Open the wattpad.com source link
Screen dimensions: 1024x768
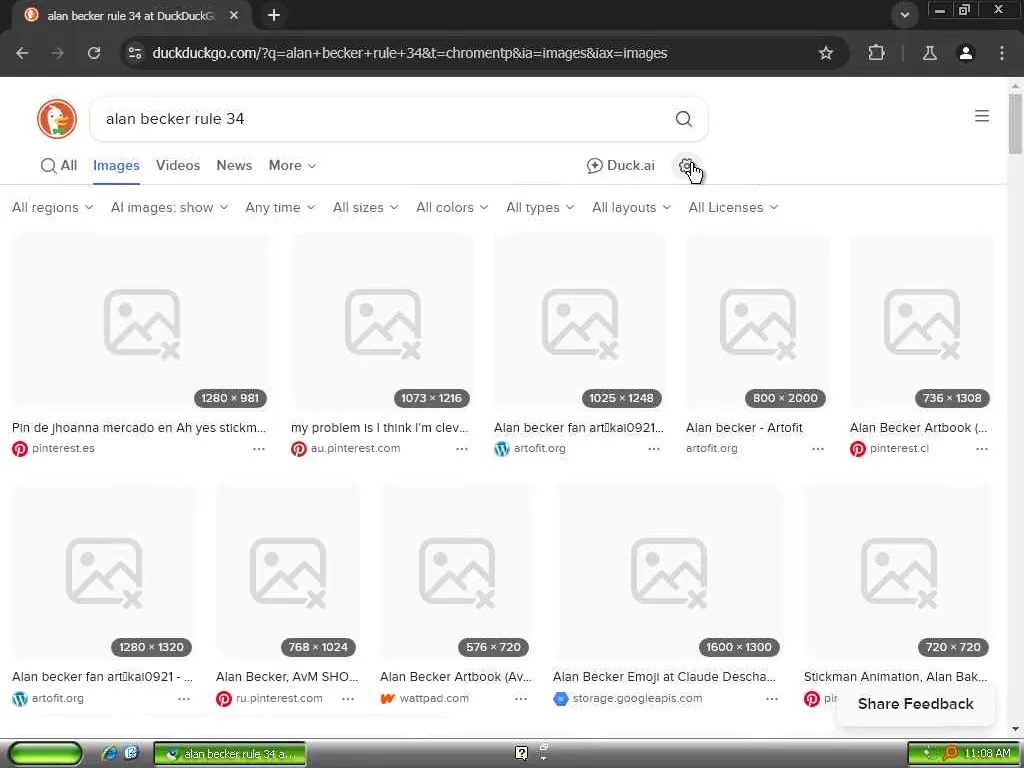(x=434, y=699)
